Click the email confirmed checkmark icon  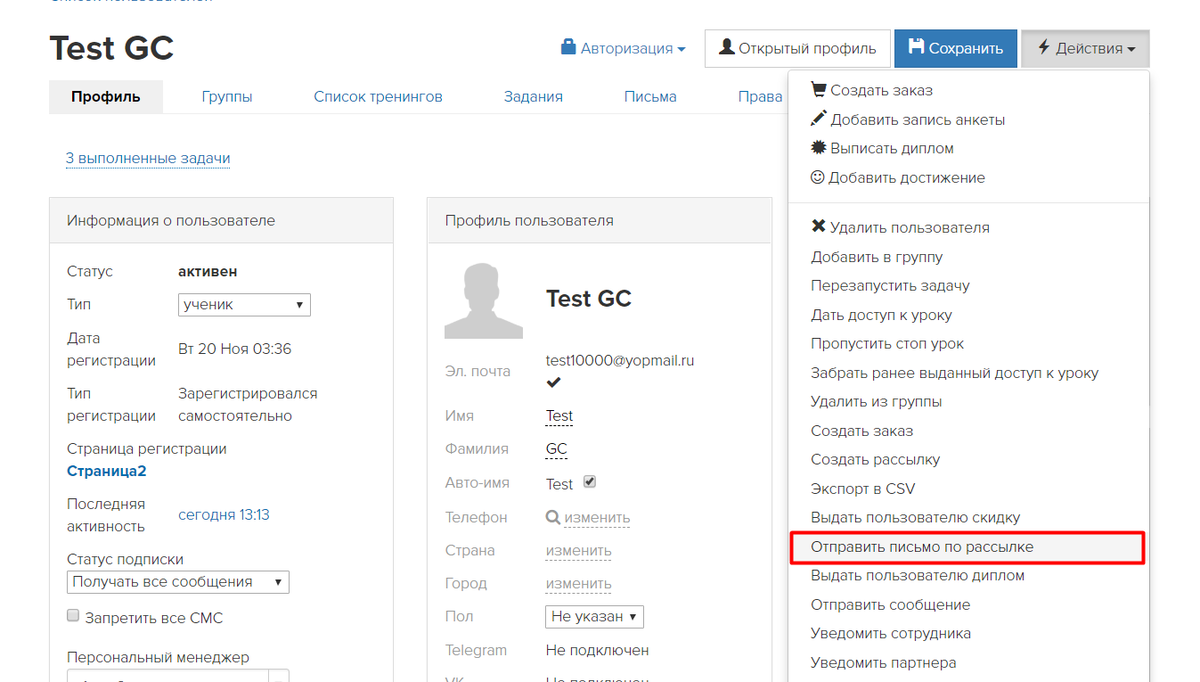click(x=553, y=382)
